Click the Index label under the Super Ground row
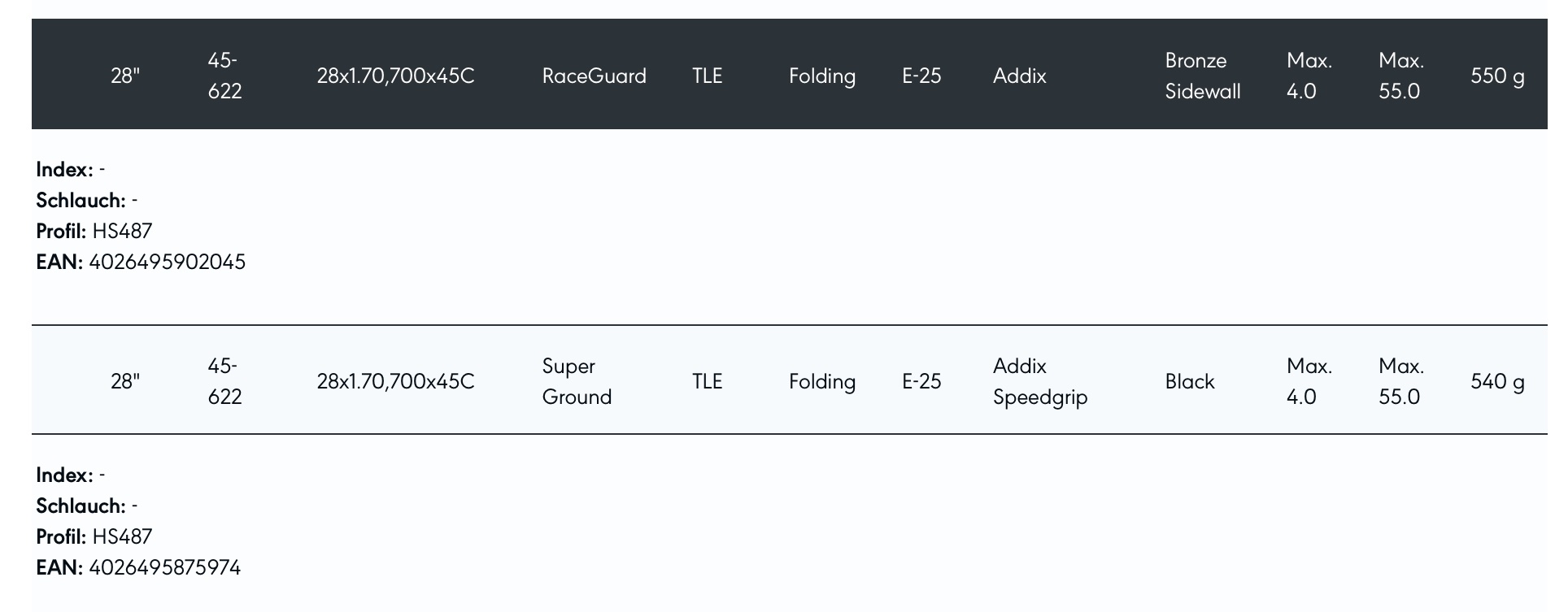The height and width of the screenshot is (612, 1568). tap(64, 475)
